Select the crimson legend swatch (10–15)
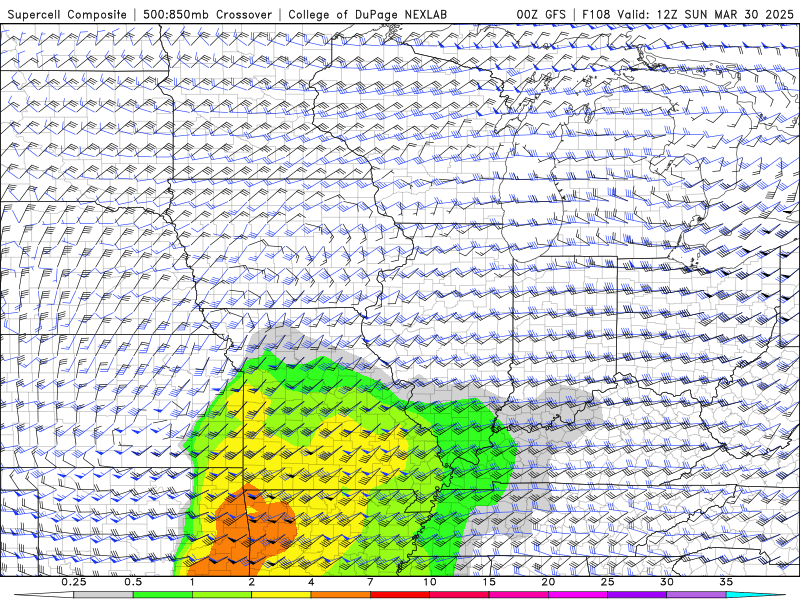 tap(459, 595)
